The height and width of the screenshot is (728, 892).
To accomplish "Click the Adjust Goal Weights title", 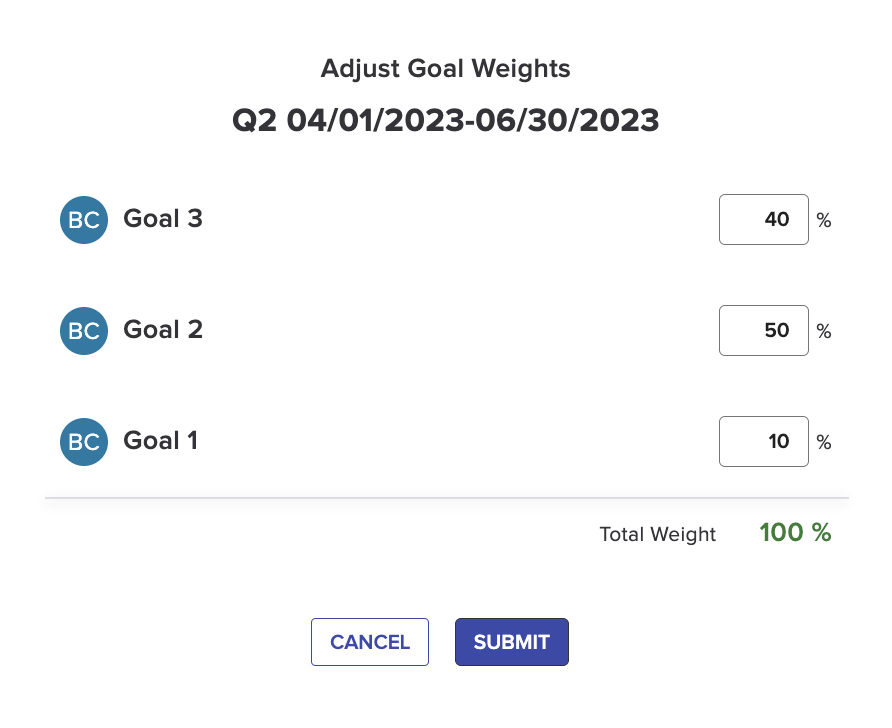I will pyautogui.click(x=445, y=69).
